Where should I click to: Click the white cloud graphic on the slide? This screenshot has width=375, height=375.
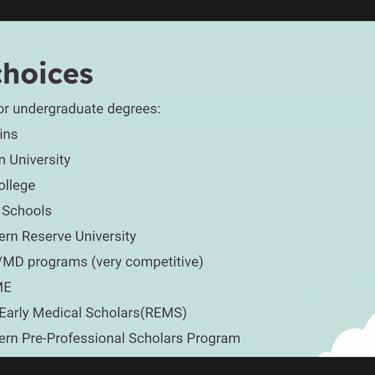coord(353,338)
